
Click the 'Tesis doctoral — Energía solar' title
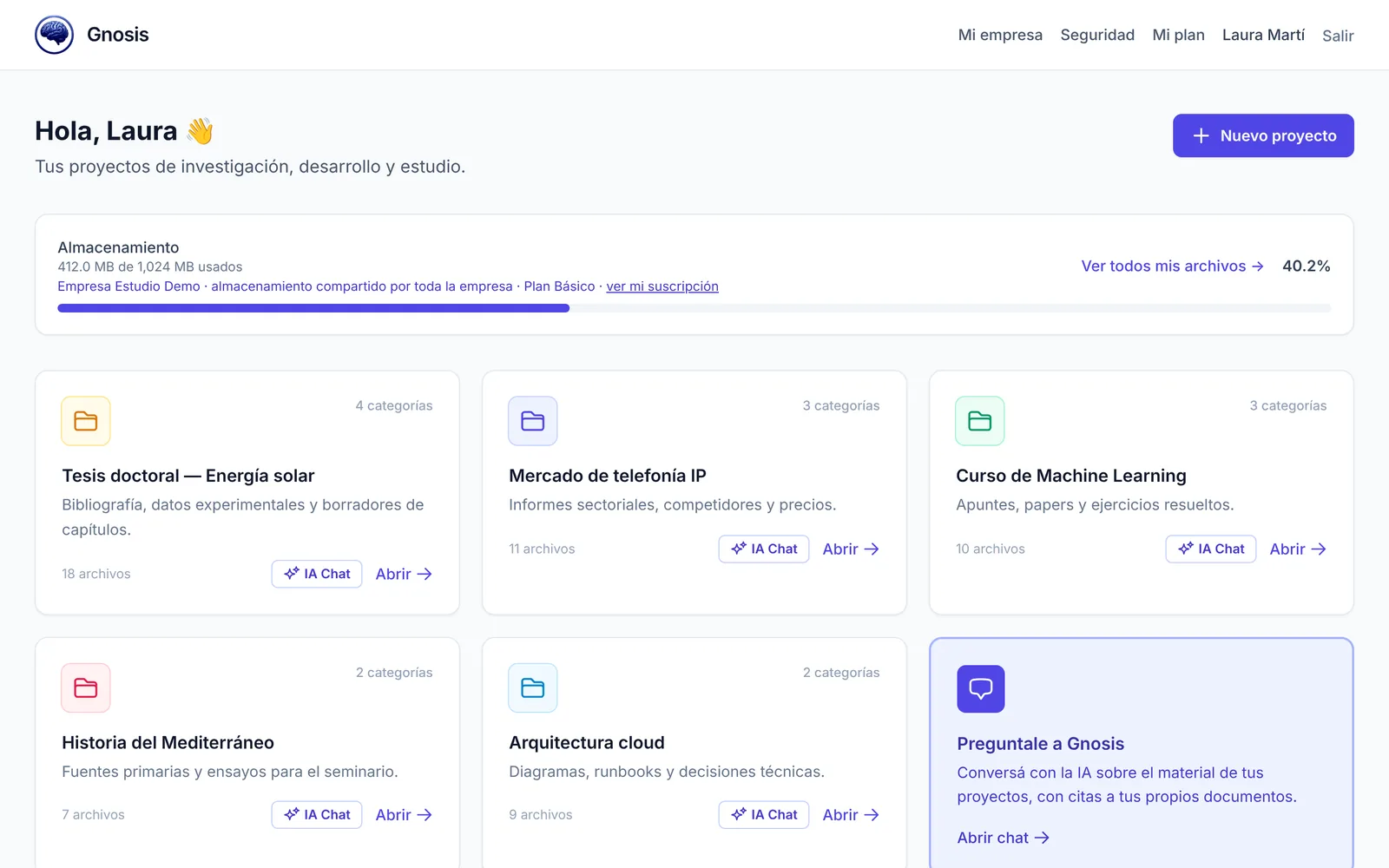(188, 476)
